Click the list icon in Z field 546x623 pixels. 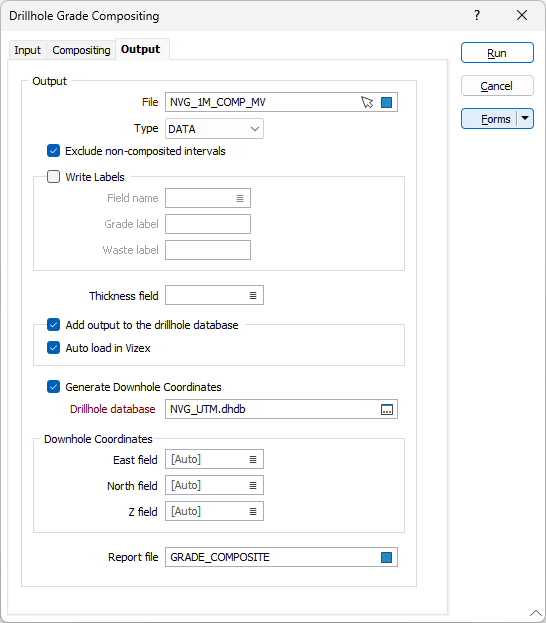tap(253, 512)
